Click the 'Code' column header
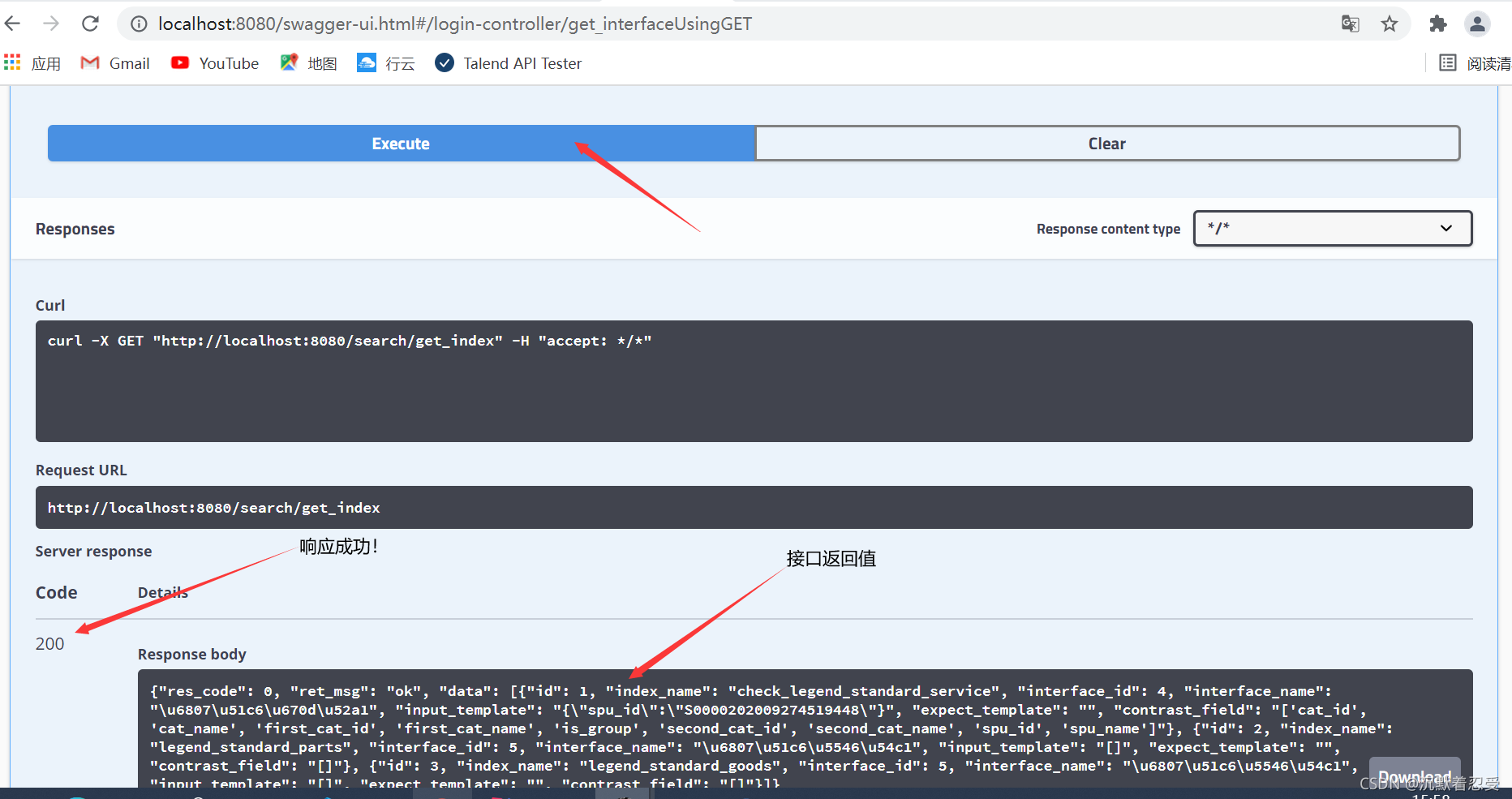 (x=57, y=593)
